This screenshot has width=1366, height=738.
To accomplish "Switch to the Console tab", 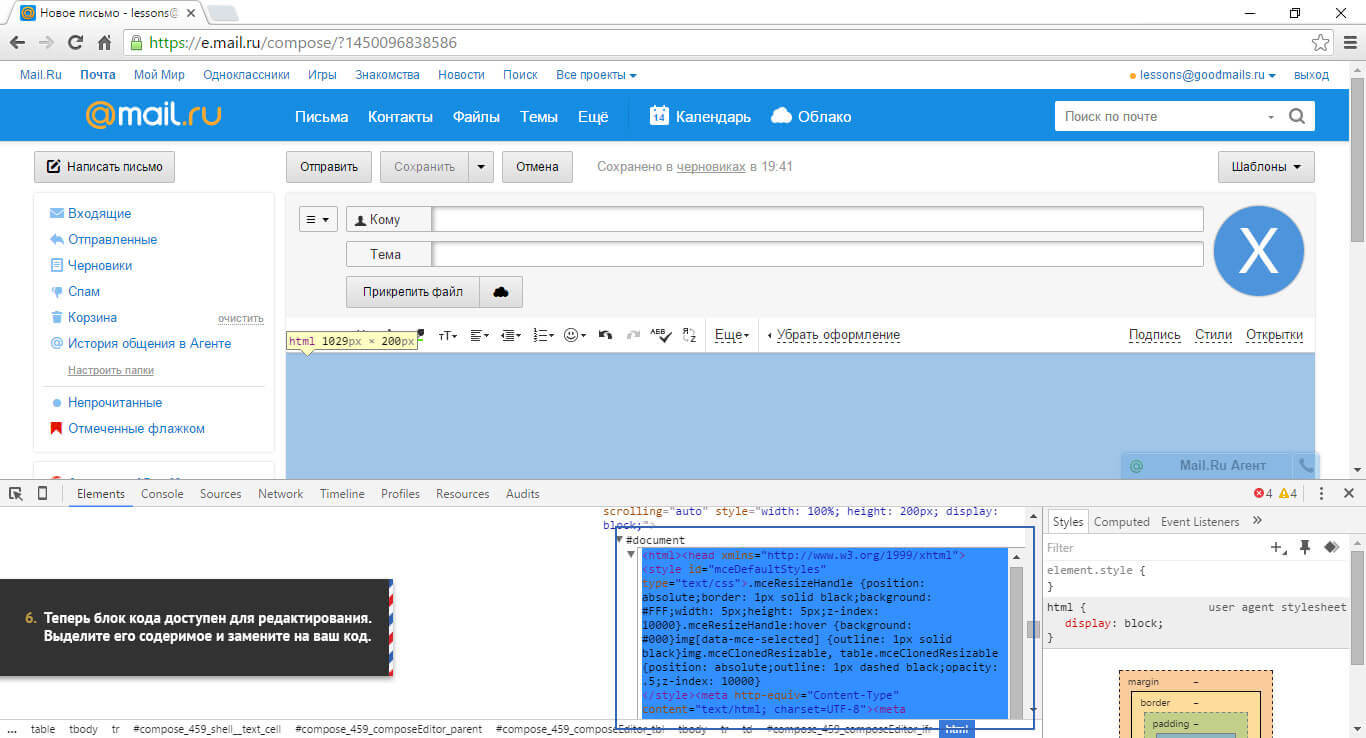I will pyautogui.click(x=162, y=494).
